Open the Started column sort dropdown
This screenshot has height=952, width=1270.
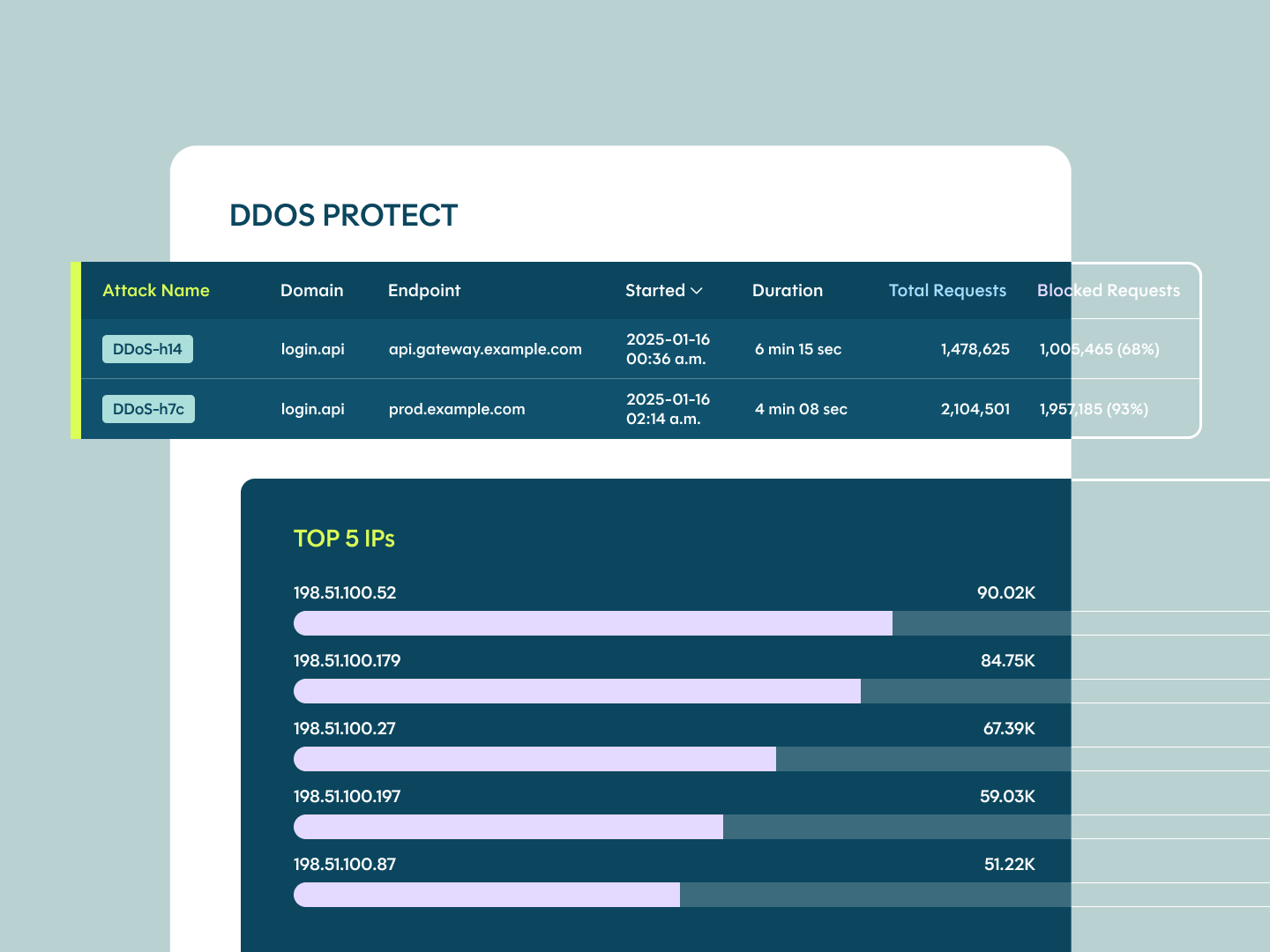point(698,291)
